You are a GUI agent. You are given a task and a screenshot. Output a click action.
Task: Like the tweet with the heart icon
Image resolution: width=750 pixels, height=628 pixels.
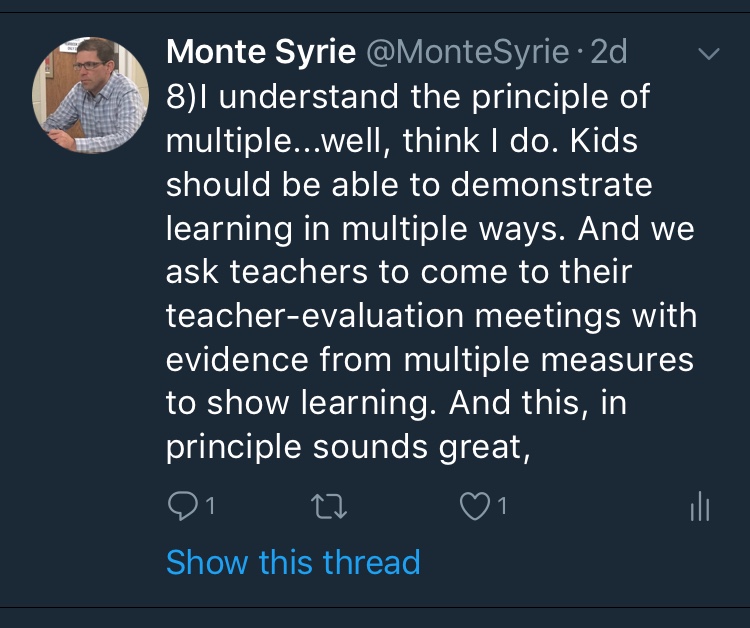[x=472, y=508]
